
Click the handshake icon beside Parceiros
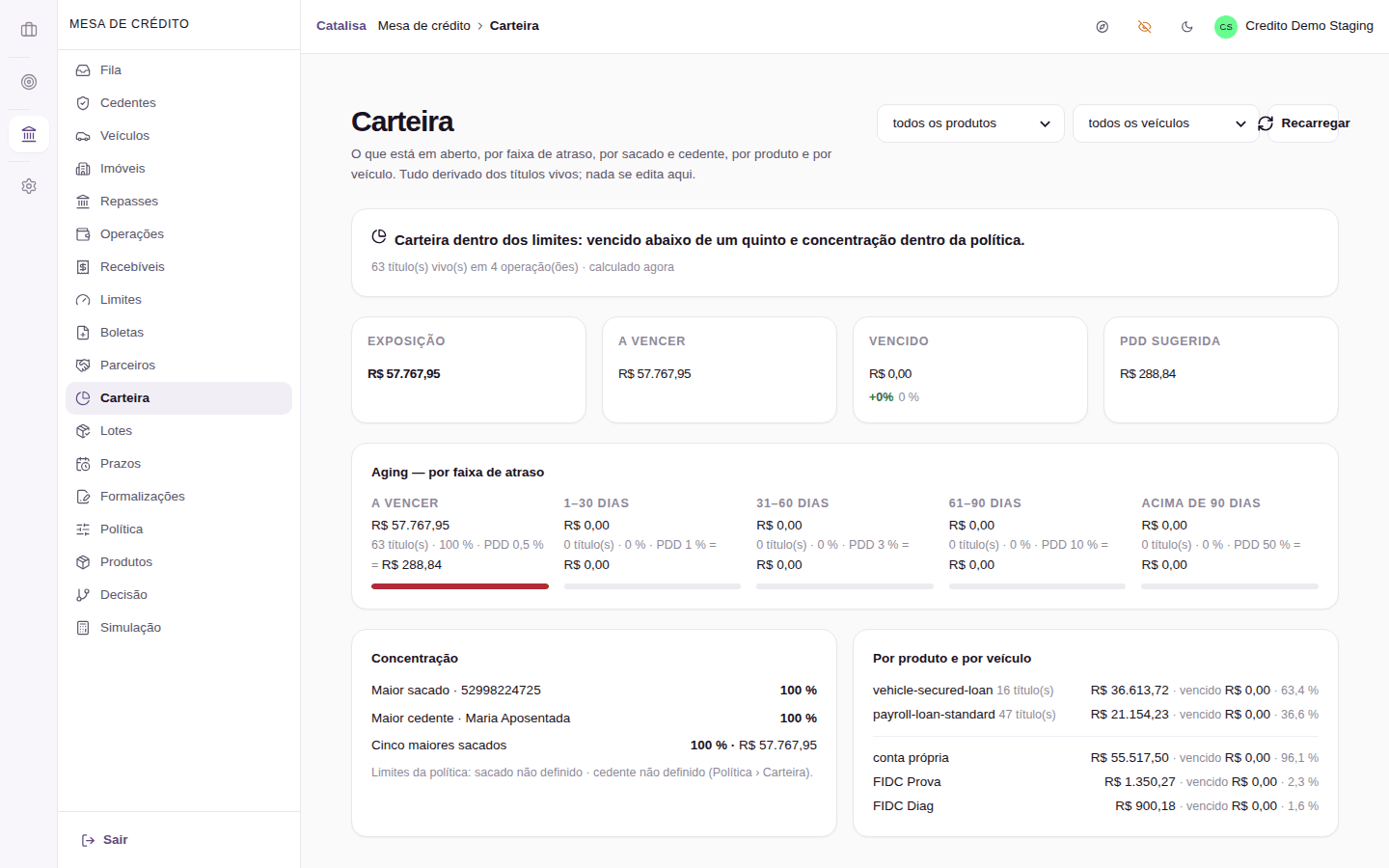(83, 366)
